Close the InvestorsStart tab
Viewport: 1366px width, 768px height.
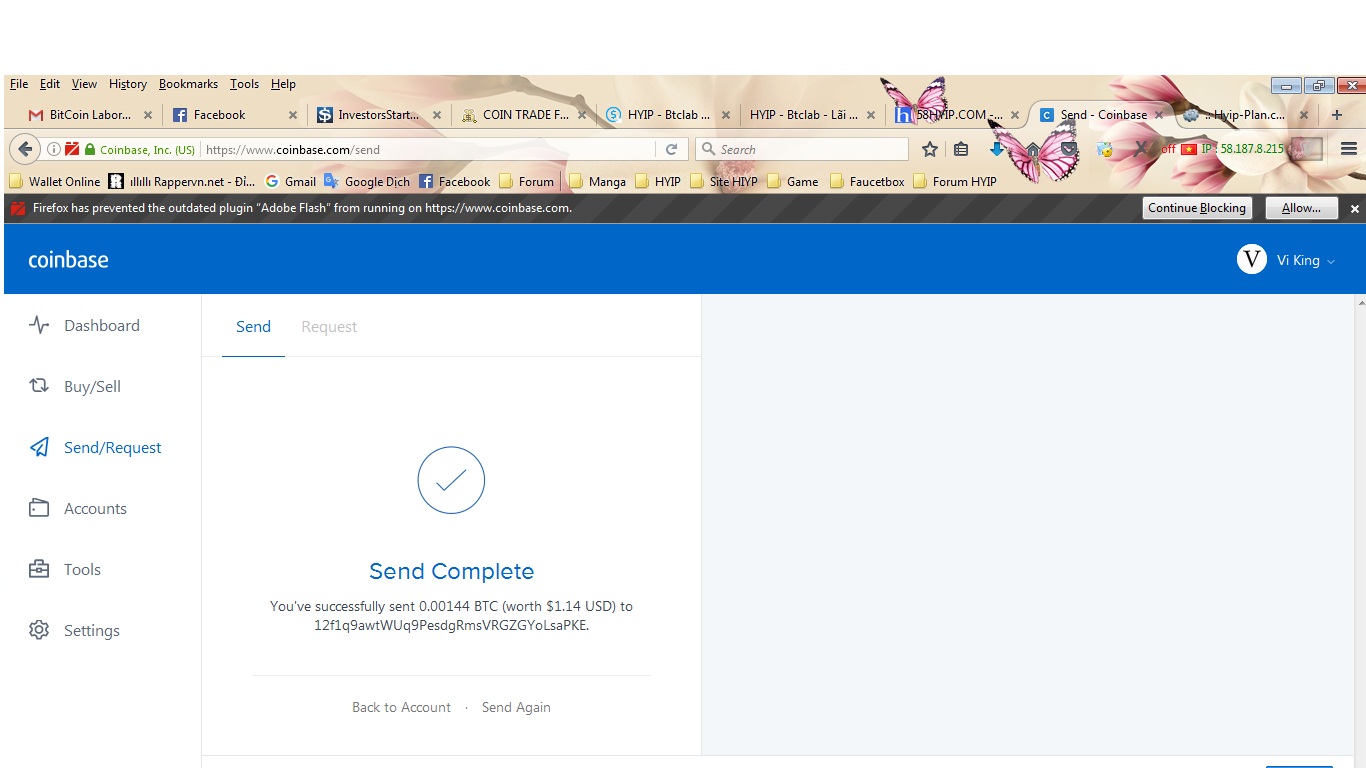[x=437, y=115]
